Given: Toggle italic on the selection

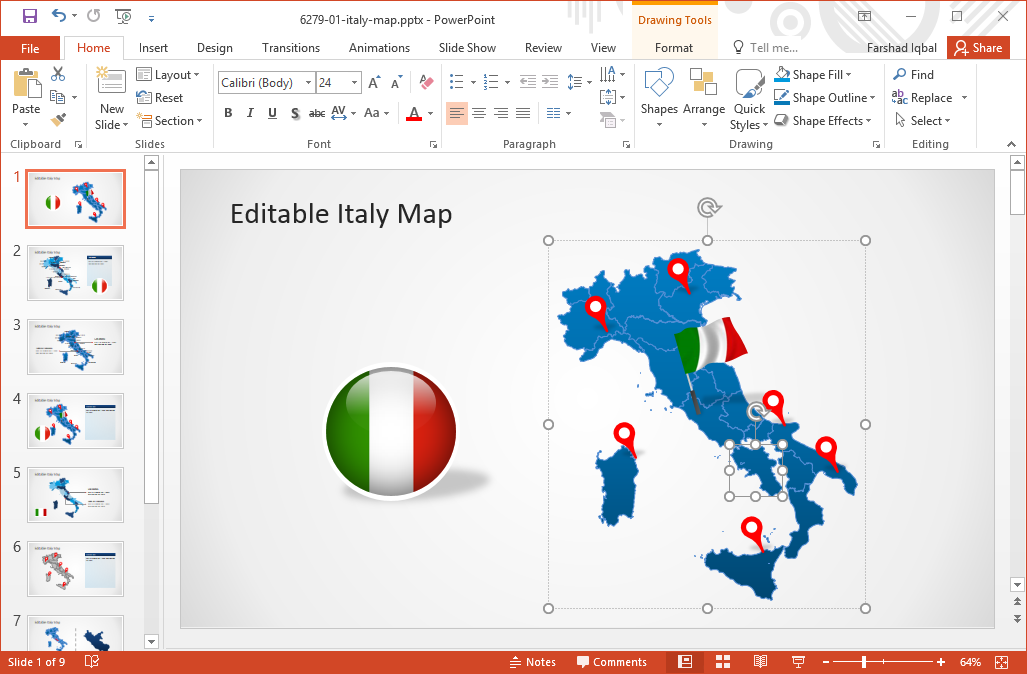Looking at the screenshot, I should [x=249, y=113].
